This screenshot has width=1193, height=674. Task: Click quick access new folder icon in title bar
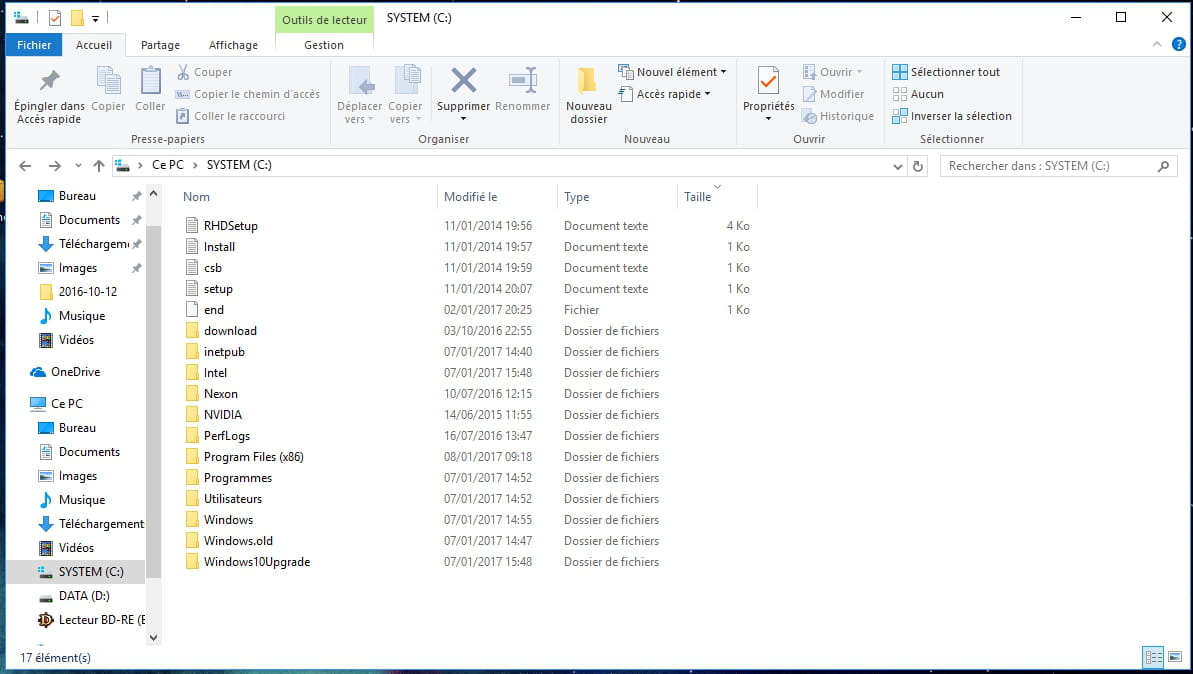(x=77, y=17)
